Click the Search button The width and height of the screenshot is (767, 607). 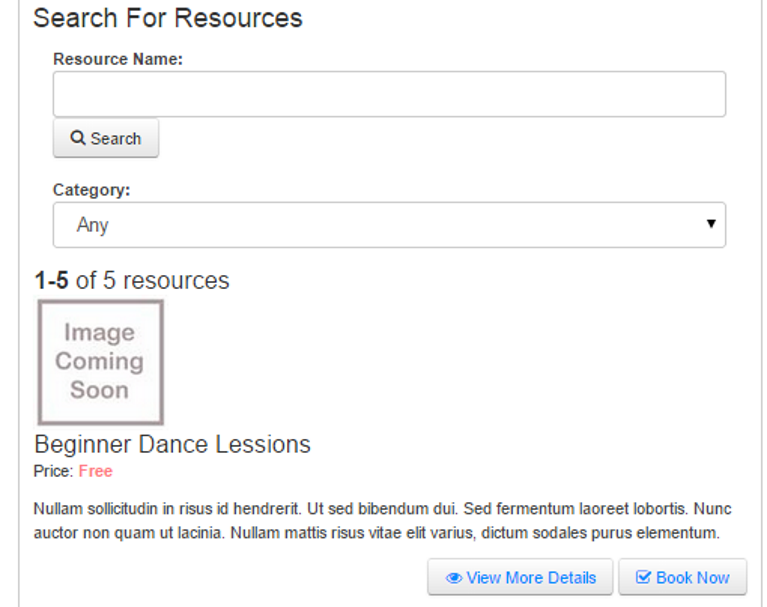pyautogui.click(x=106, y=138)
